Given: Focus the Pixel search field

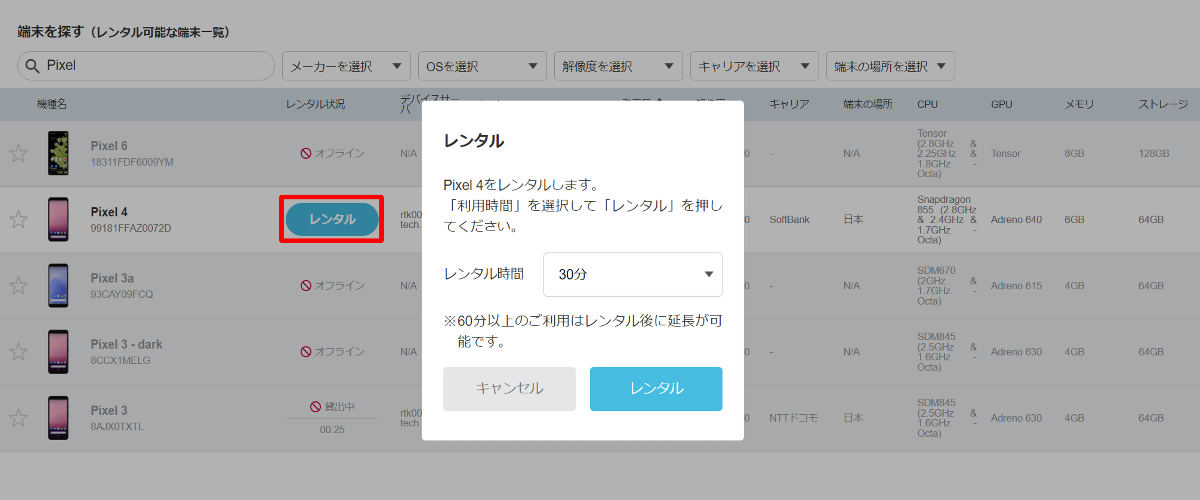Looking at the screenshot, I should [146, 66].
